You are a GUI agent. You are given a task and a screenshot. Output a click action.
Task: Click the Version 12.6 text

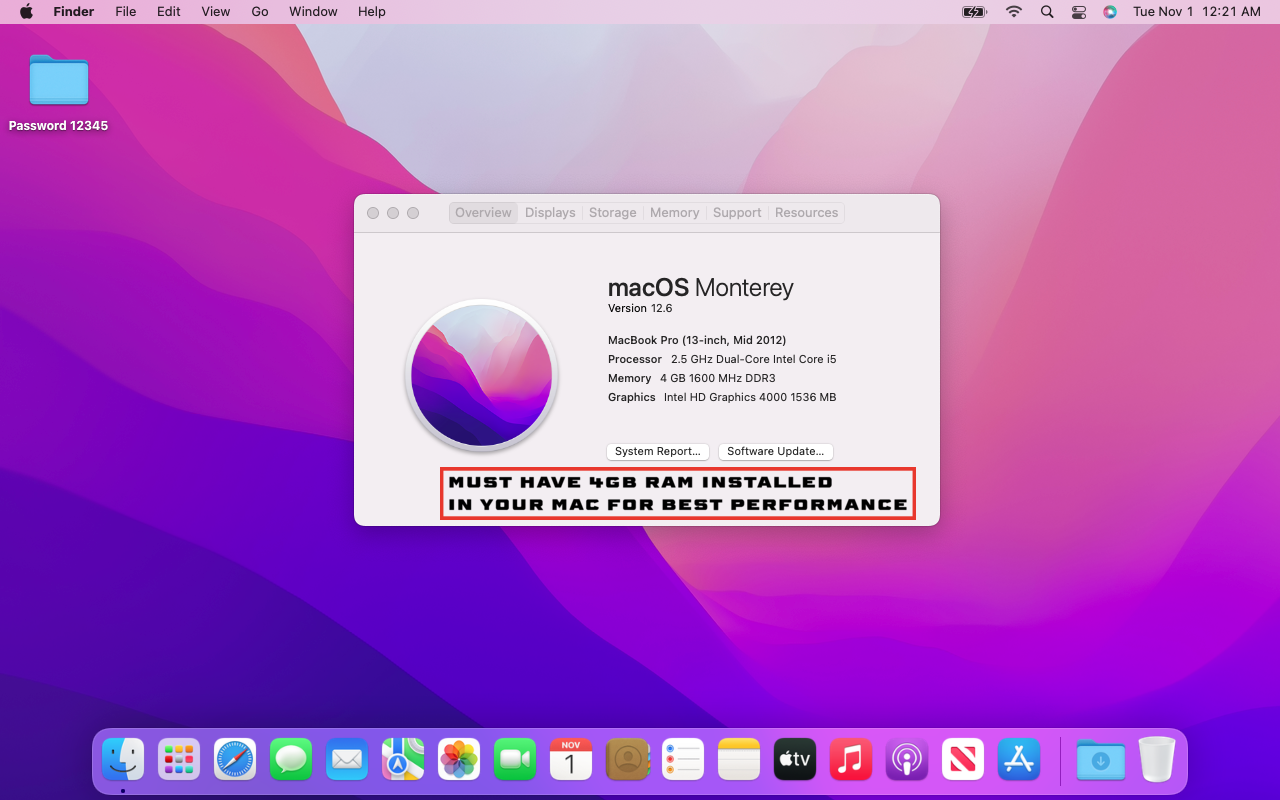pyautogui.click(x=640, y=308)
